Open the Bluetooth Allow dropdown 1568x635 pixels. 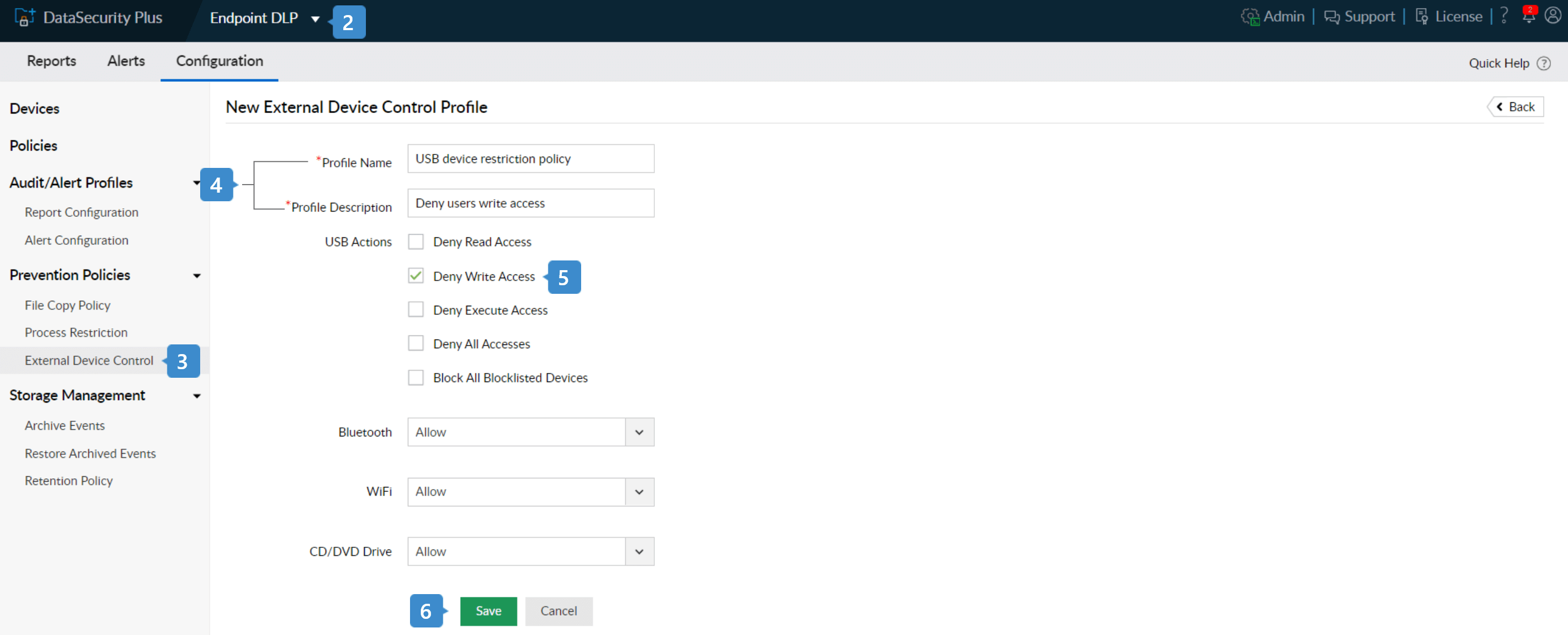click(639, 432)
